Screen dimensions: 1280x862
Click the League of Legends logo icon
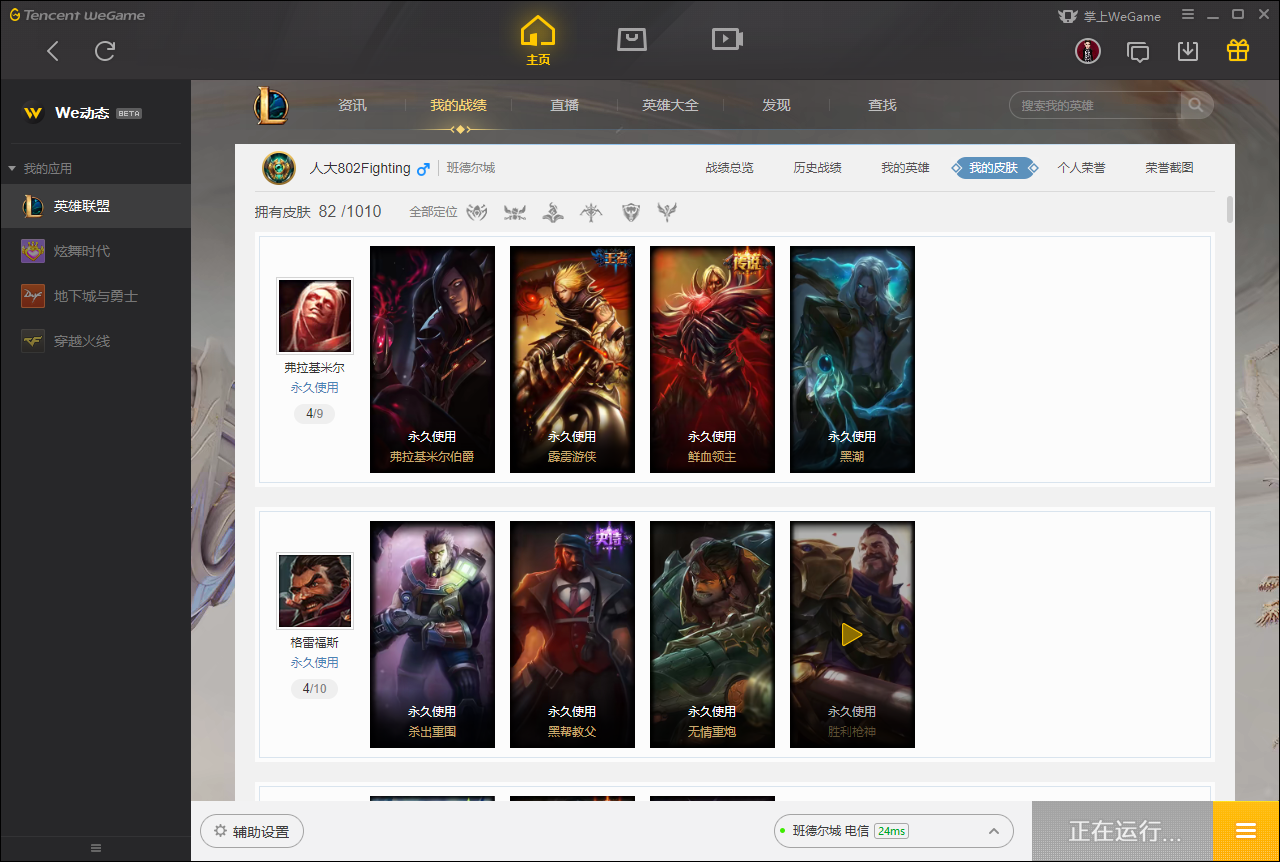270,105
